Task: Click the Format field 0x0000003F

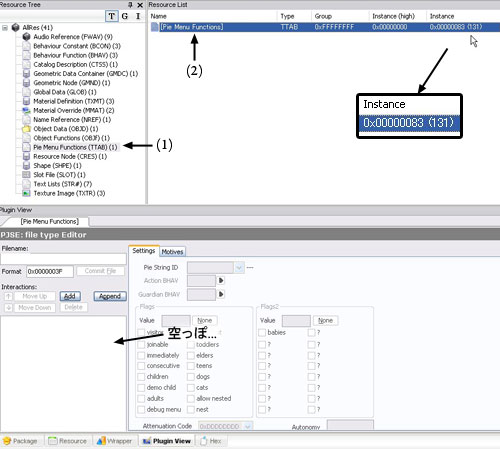Action: coord(50,271)
